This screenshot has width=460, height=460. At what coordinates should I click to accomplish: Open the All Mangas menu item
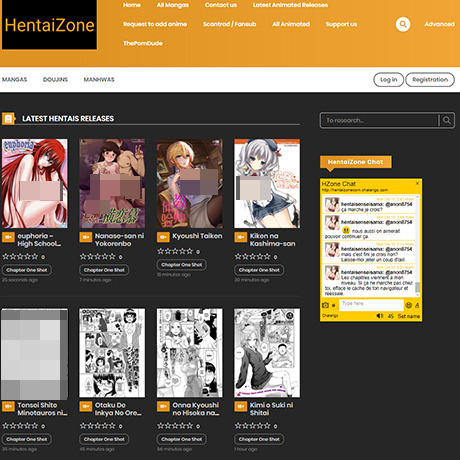pyautogui.click(x=173, y=5)
